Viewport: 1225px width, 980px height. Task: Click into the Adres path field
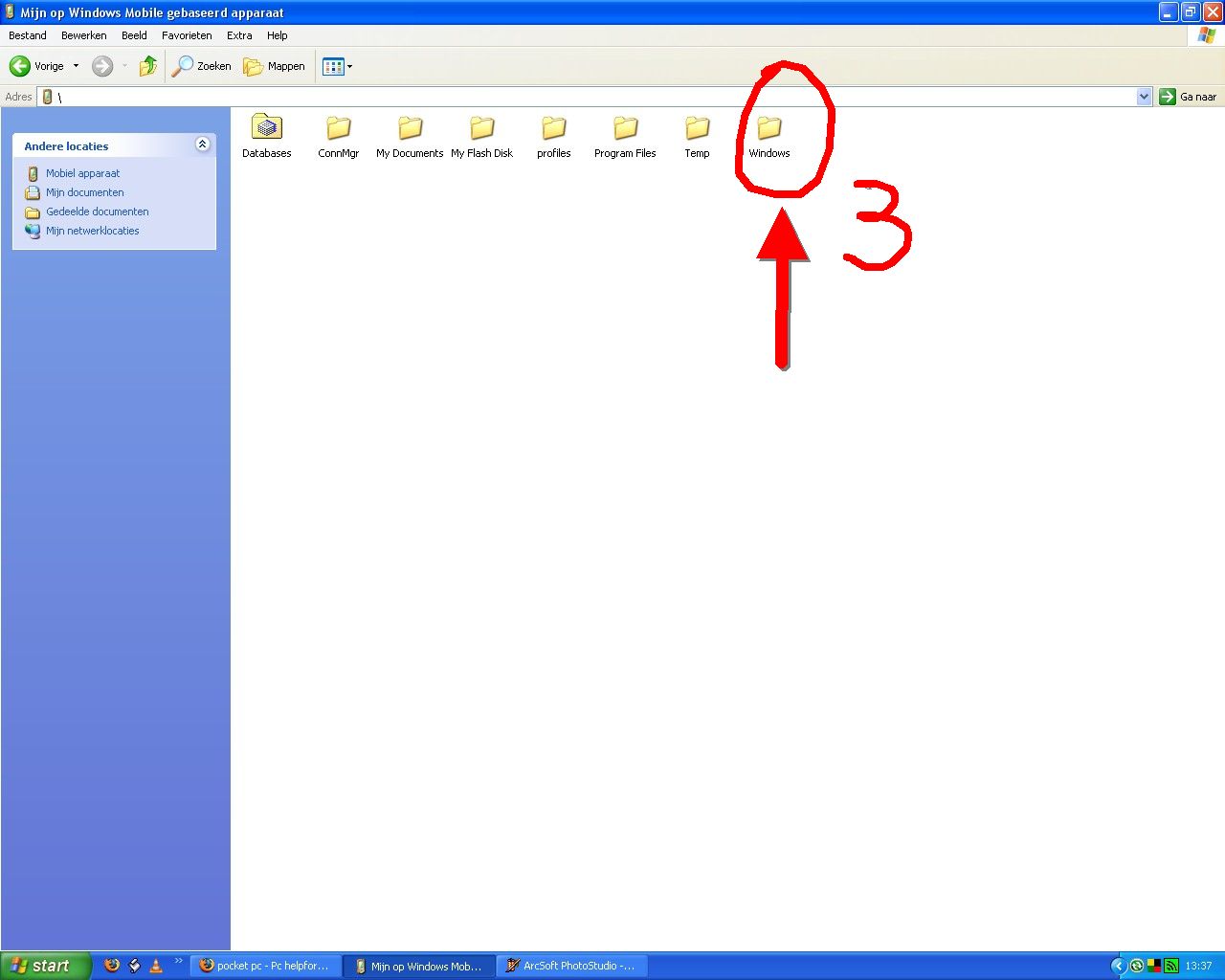(593, 97)
